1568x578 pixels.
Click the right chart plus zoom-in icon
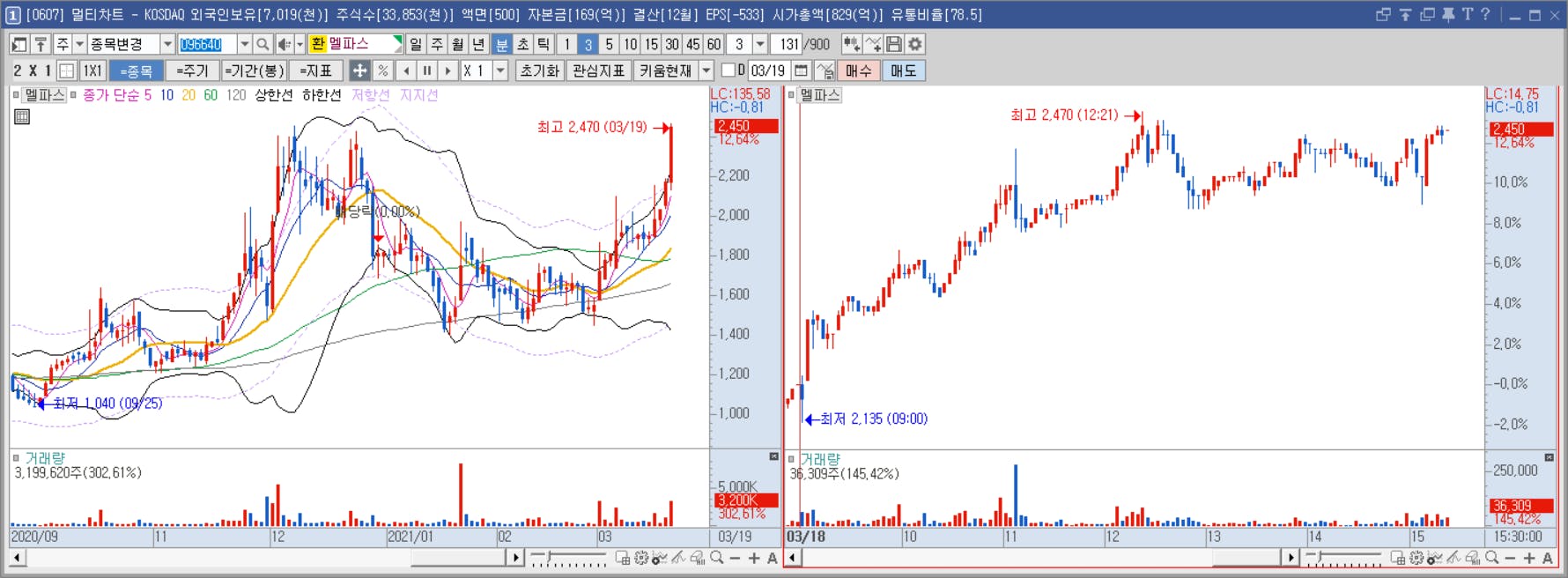(x=1529, y=558)
